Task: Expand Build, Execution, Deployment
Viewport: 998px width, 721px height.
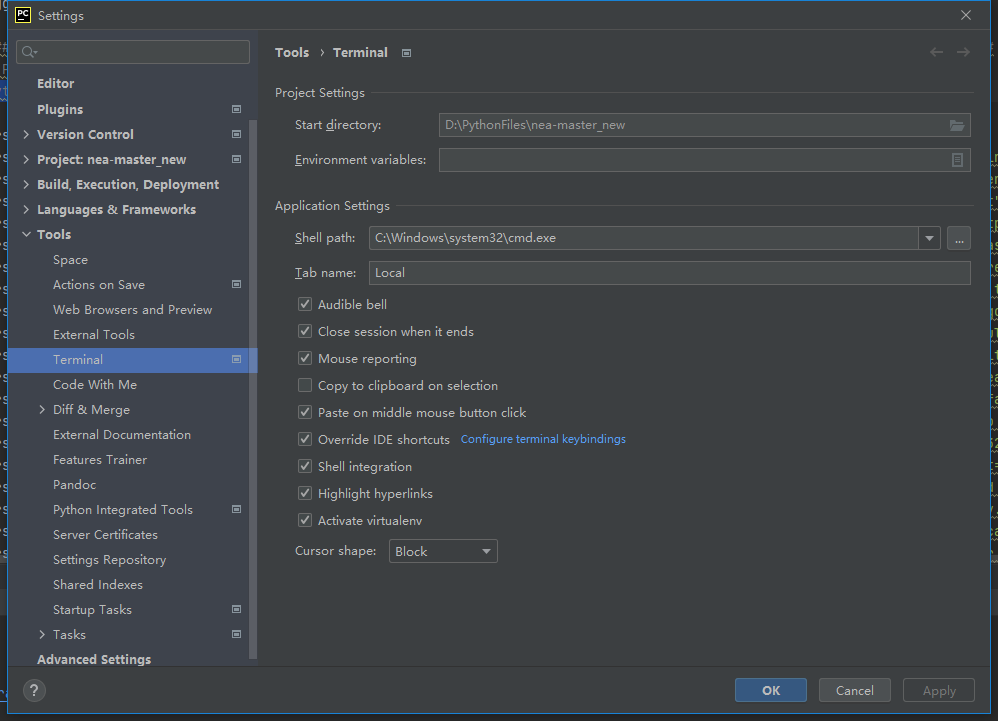Action: click(26, 185)
